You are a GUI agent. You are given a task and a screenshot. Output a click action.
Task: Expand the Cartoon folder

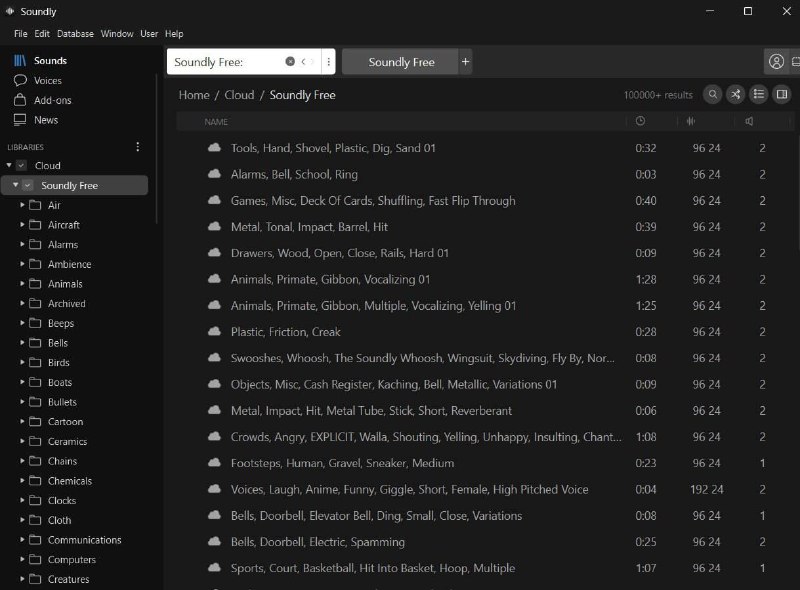coord(22,422)
